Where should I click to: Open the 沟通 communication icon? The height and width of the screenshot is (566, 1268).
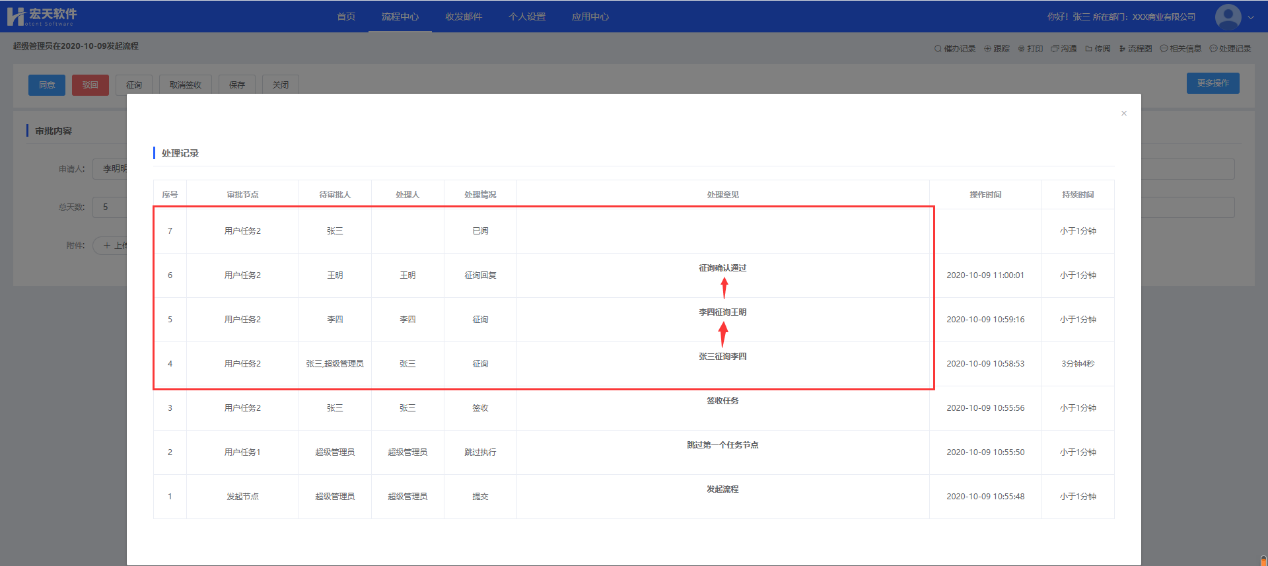coord(1064,48)
